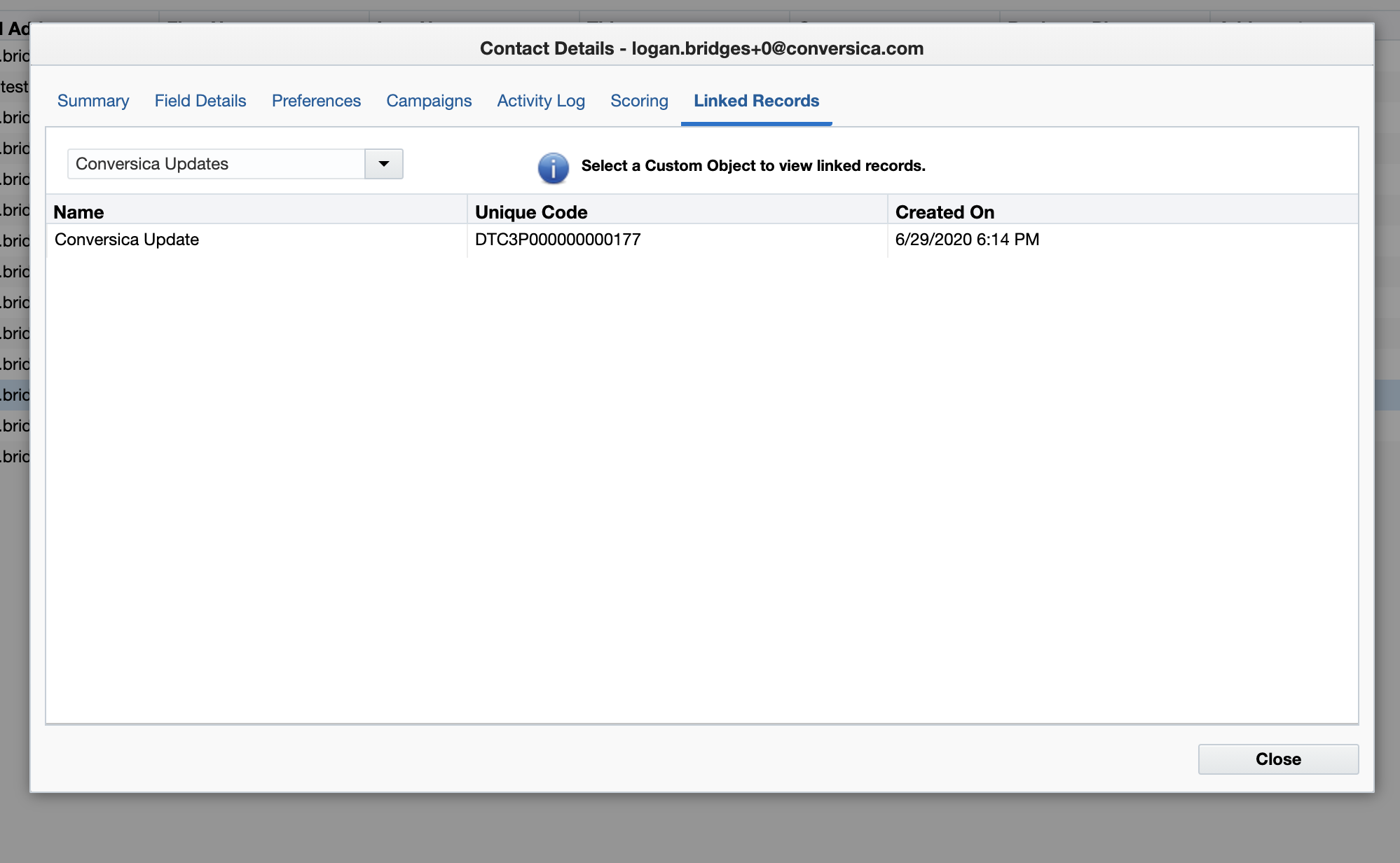This screenshot has width=1400, height=863.
Task: Select the Linked Records tab
Action: click(756, 101)
